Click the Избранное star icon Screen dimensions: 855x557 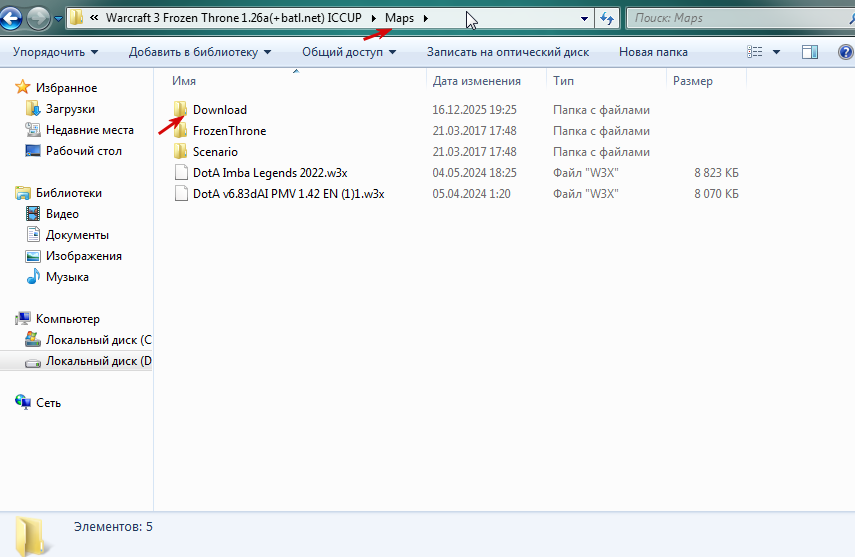[23, 87]
